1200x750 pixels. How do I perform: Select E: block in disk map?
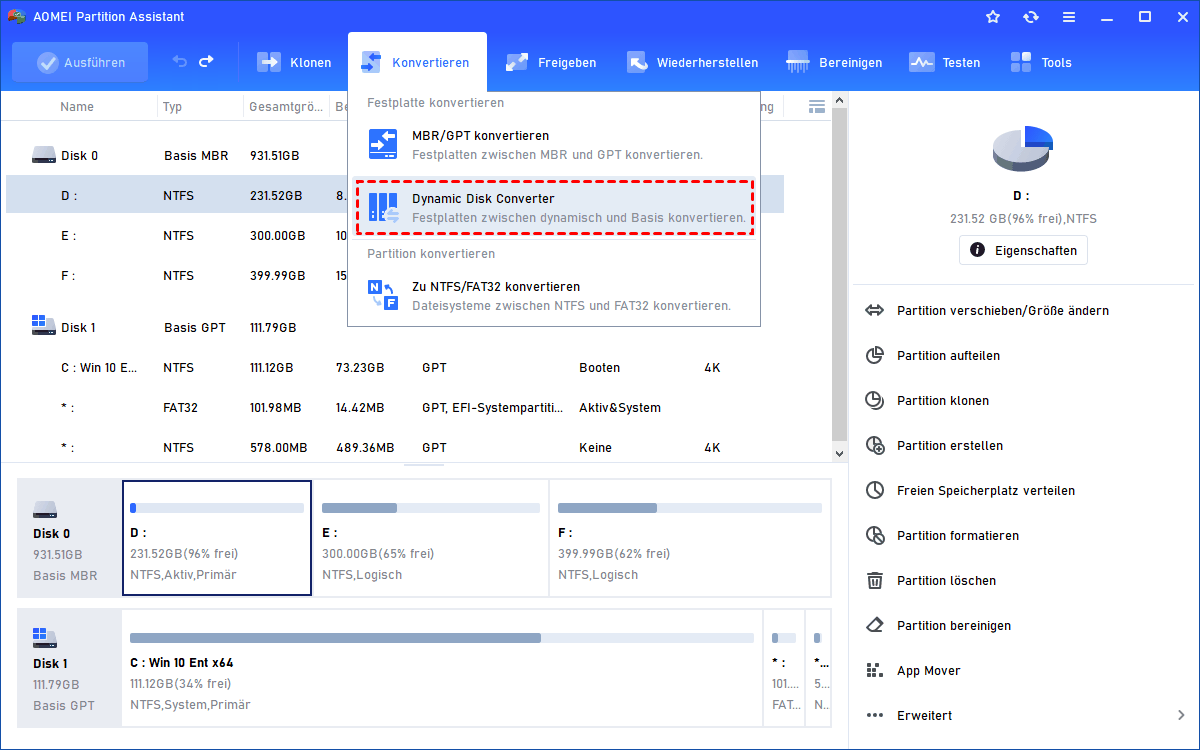(x=430, y=537)
